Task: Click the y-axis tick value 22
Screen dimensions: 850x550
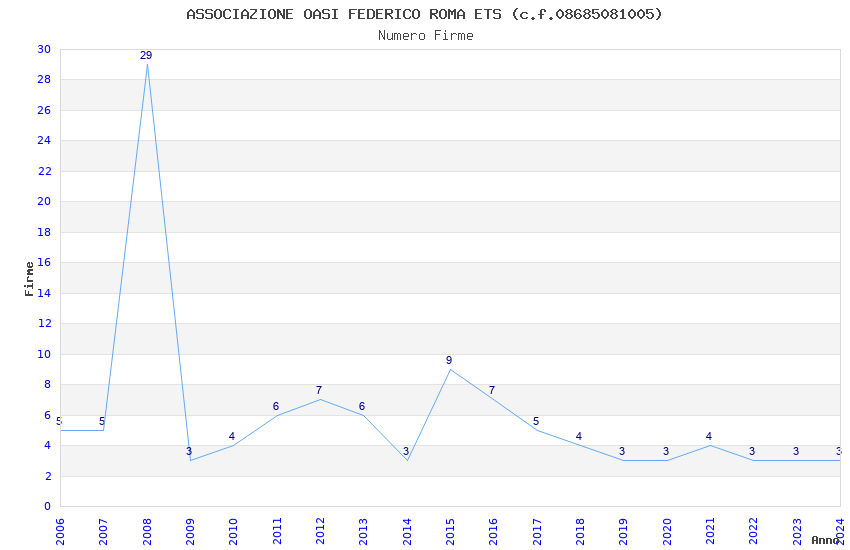Action: pos(44,171)
